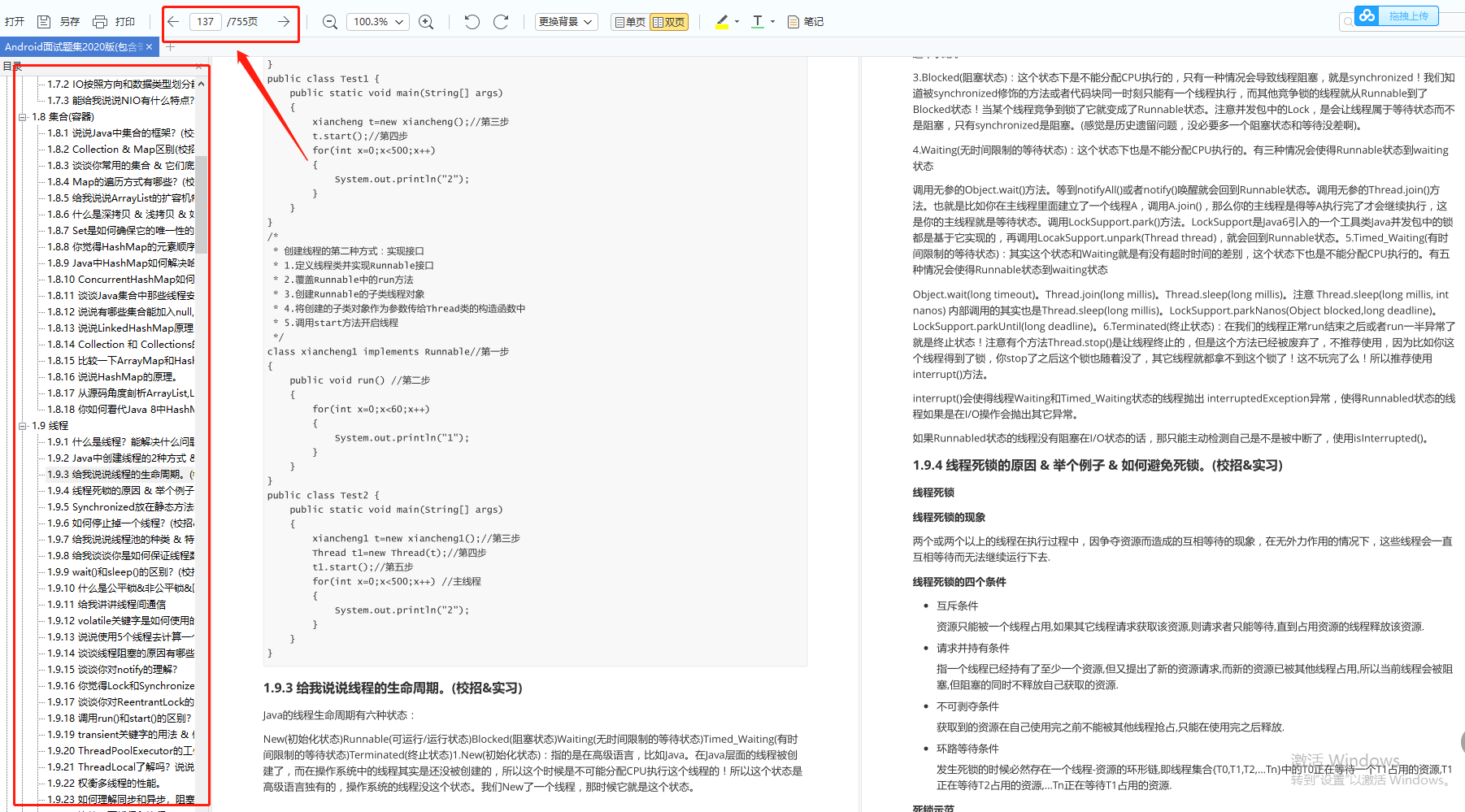Image resolution: width=1465 pixels, height=812 pixels.
Task: Collapse the 1.8 集合(容器) tree node
Action: coord(22,117)
